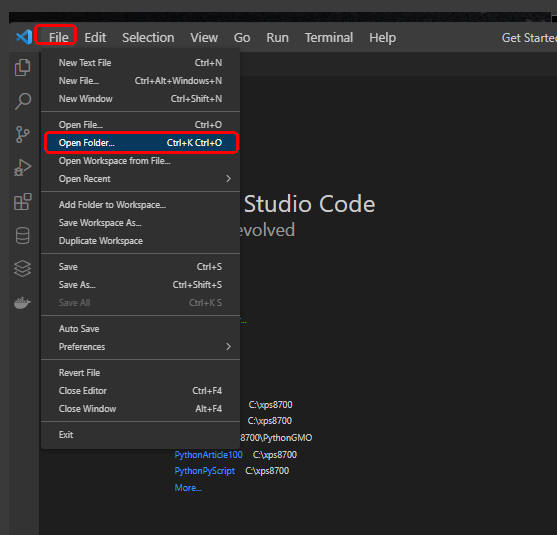Image resolution: width=557 pixels, height=535 pixels.
Task: Choose Save As... in File menu
Action: [x=140, y=285]
